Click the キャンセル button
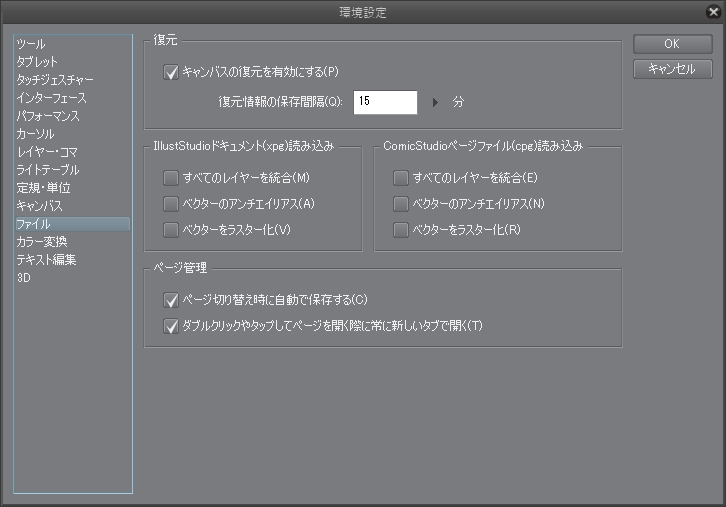The width and height of the screenshot is (726, 507). tap(671, 69)
